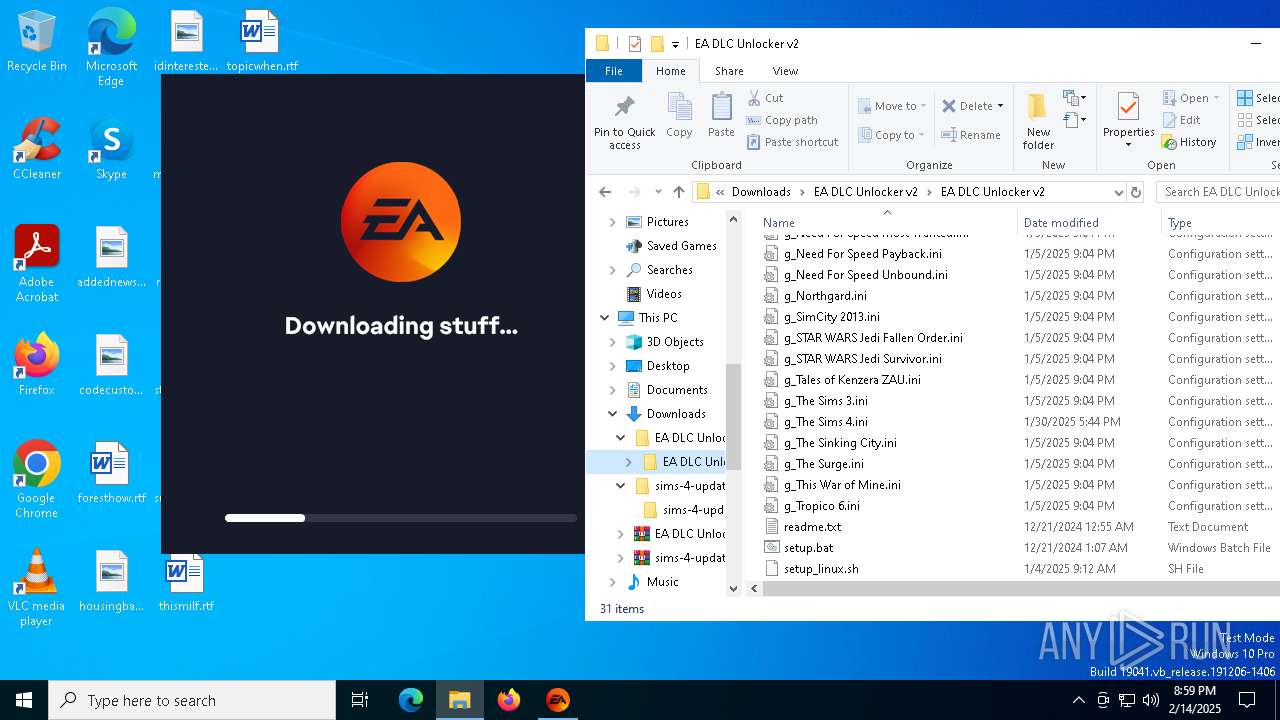Select Desktop in navigation tree
The height and width of the screenshot is (720, 1280).
pos(668,366)
